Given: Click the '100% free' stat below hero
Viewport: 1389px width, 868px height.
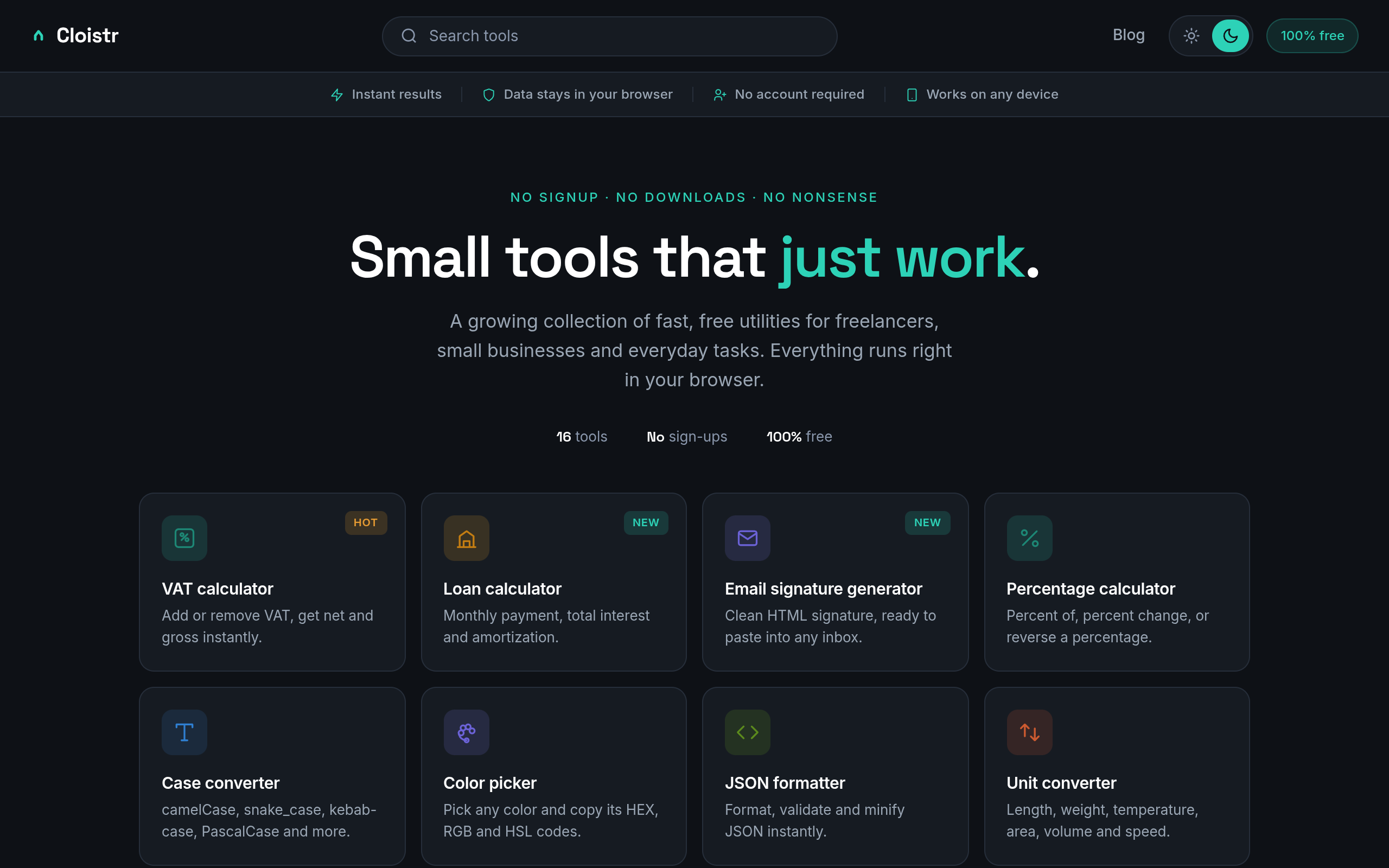Looking at the screenshot, I should 799,436.
